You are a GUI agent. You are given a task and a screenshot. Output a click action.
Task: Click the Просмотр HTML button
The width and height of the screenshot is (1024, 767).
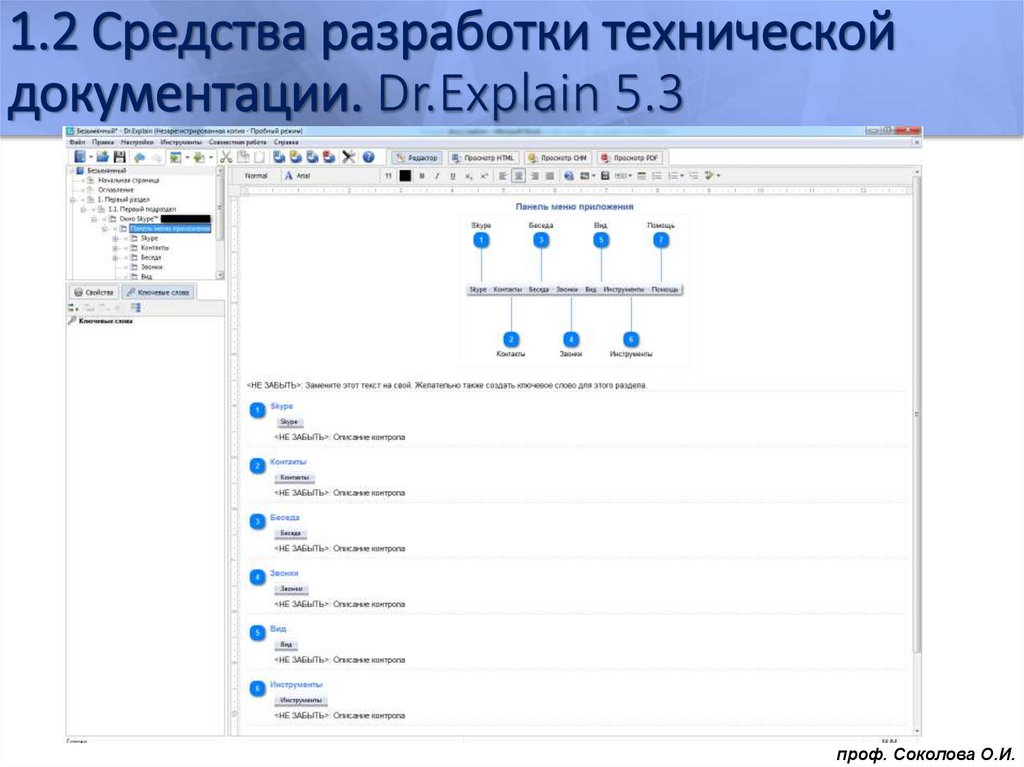[484, 156]
